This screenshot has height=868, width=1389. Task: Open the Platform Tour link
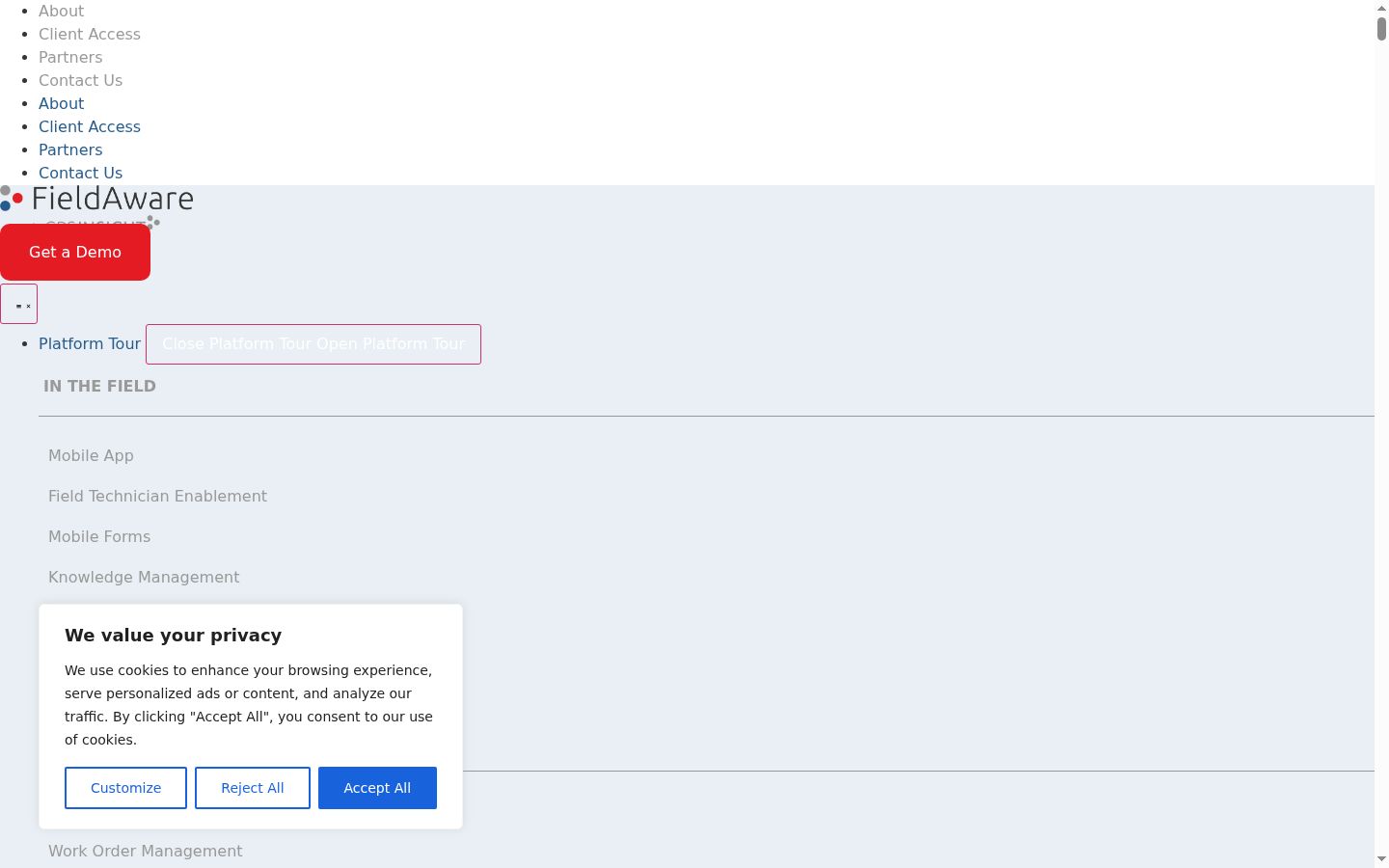click(90, 343)
